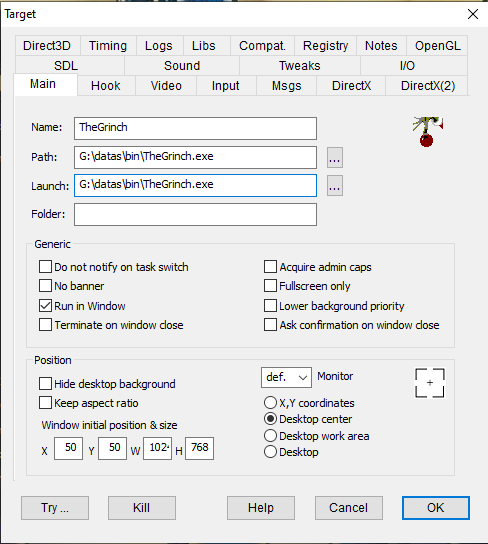The width and height of the screenshot is (488, 544).
Task: Confirm settings with OK button
Action: [436, 508]
